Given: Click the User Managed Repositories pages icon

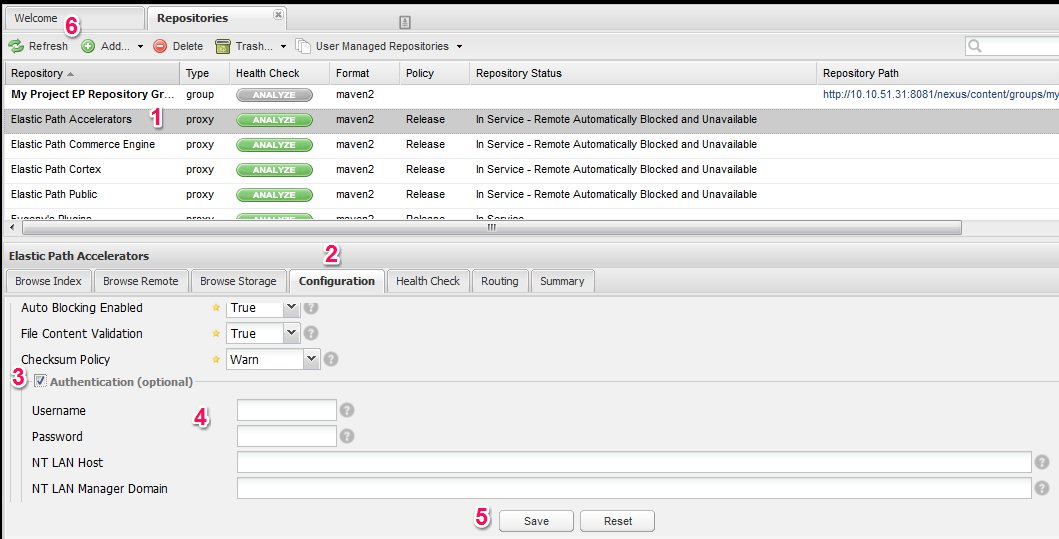Looking at the screenshot, I should pos(303,46).
